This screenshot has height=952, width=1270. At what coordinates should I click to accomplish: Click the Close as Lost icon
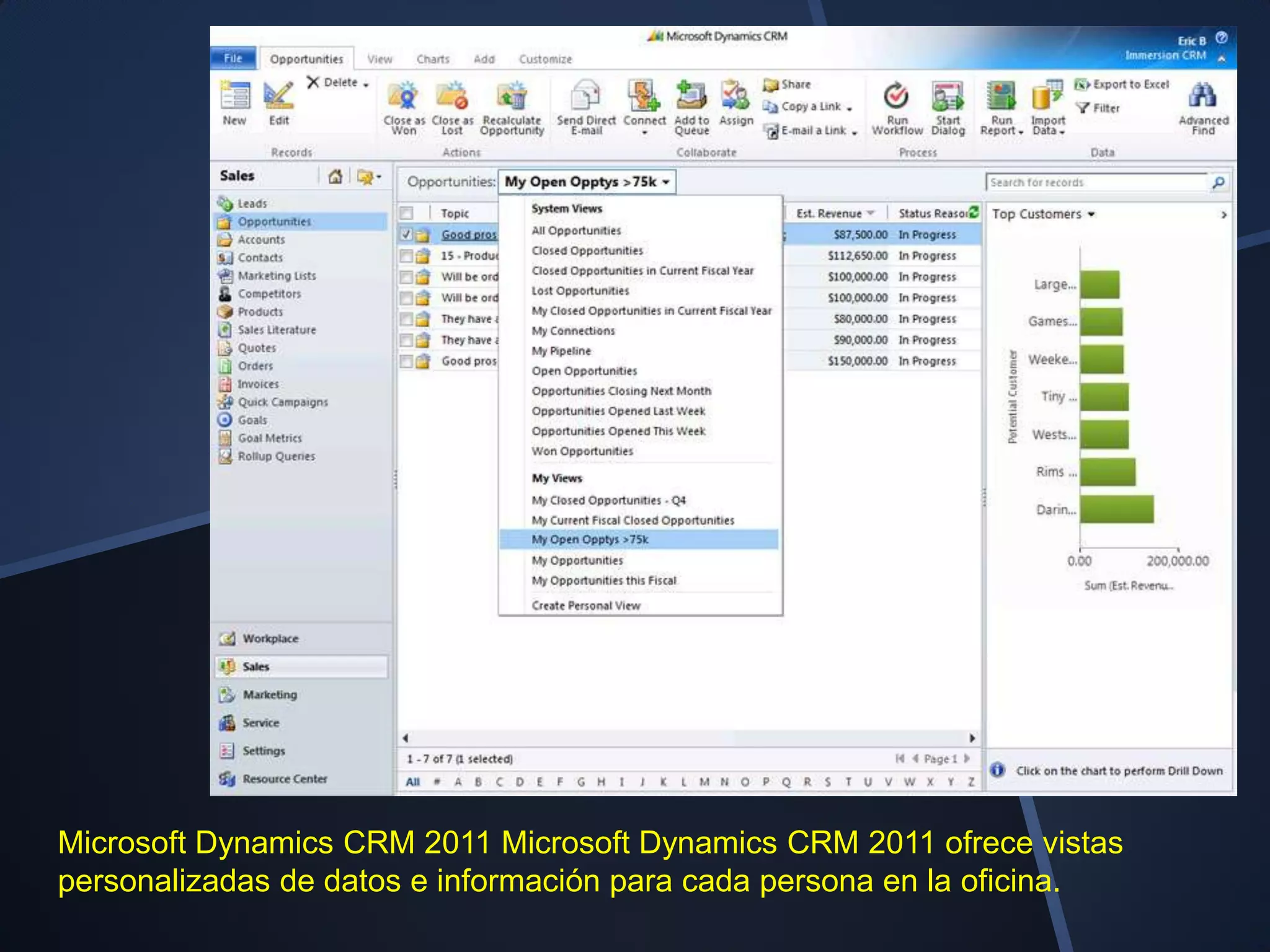(452, 95)
